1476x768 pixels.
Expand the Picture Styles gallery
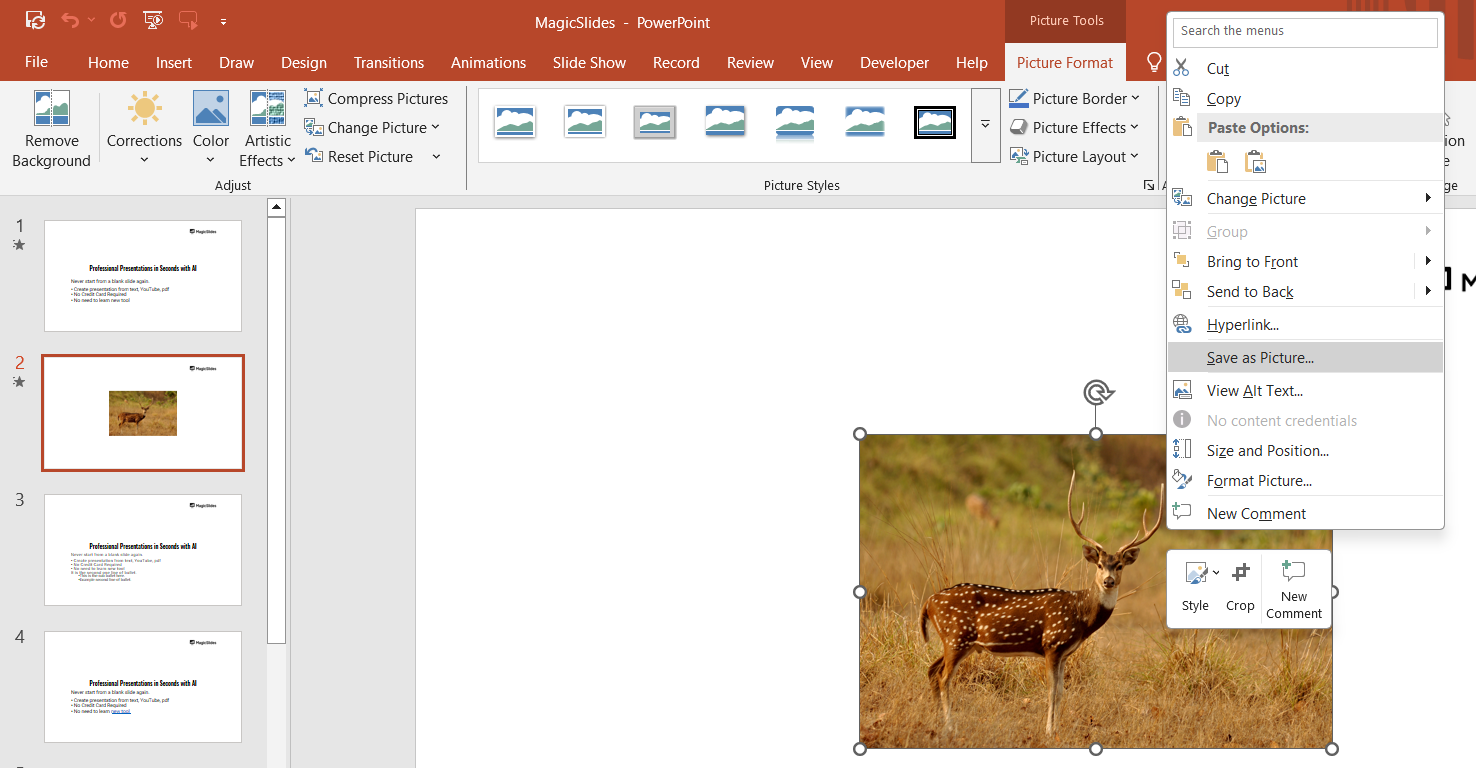[x=985, y=125]
